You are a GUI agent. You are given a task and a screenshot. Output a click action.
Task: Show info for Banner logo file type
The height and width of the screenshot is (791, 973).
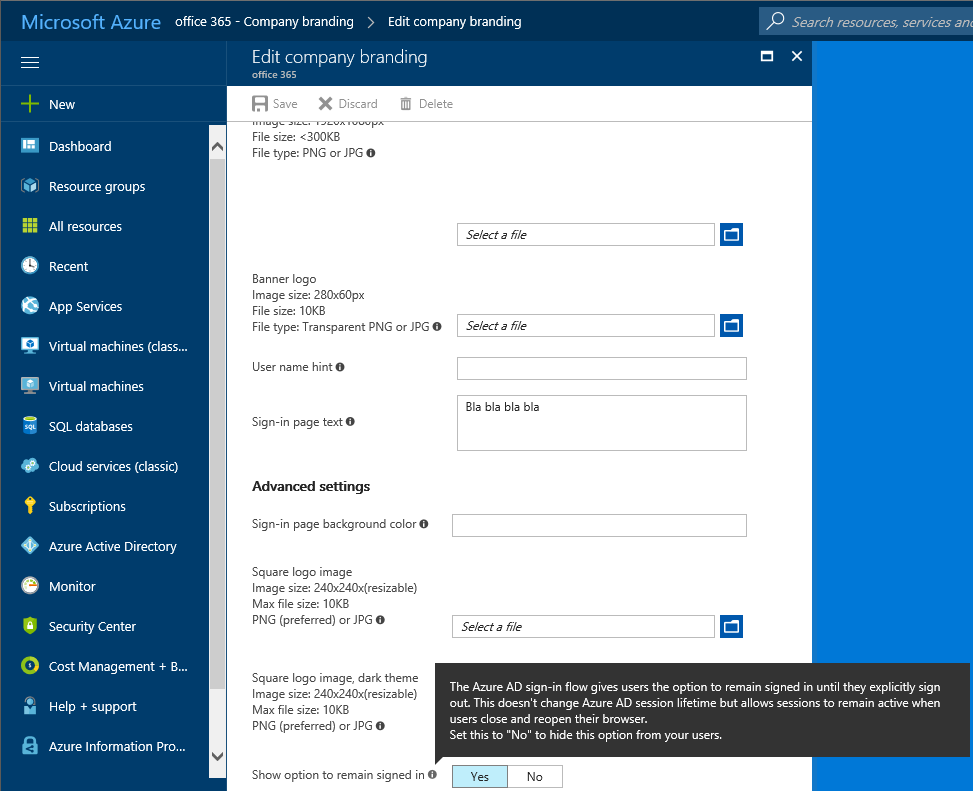(437, 326)
